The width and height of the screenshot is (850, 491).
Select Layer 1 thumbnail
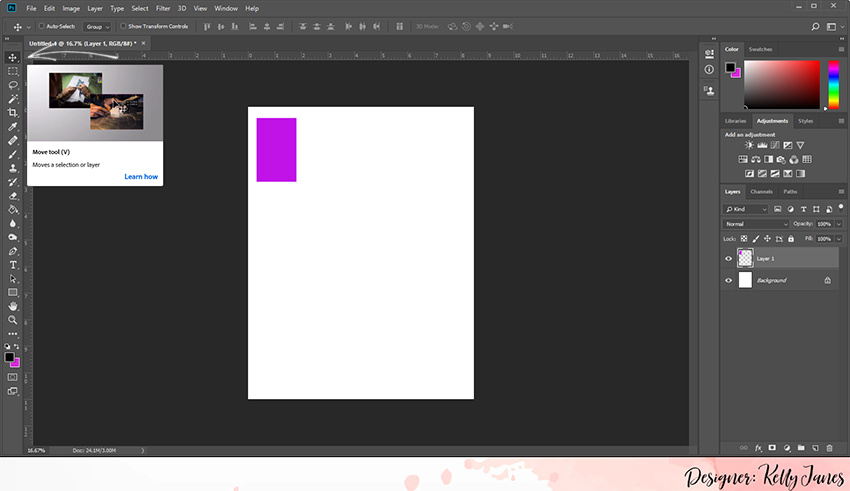click(x=745, y=258)
